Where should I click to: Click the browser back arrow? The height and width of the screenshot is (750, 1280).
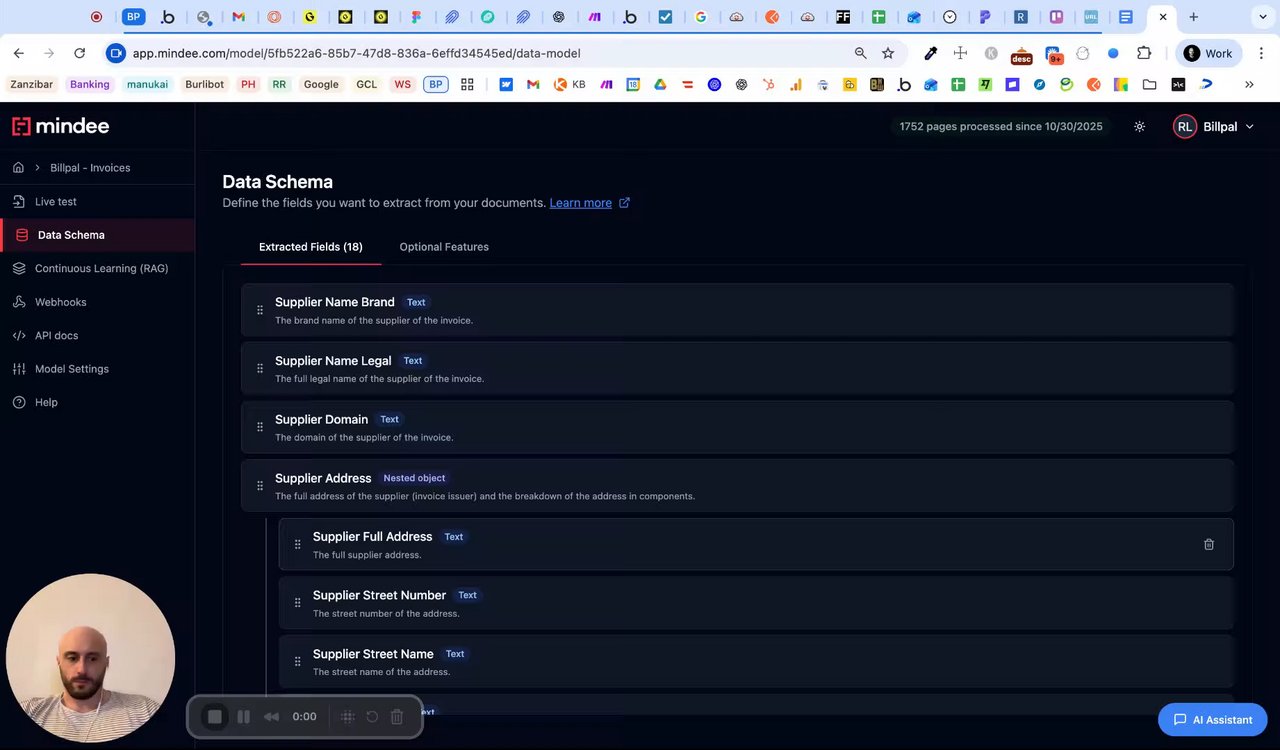20,53
